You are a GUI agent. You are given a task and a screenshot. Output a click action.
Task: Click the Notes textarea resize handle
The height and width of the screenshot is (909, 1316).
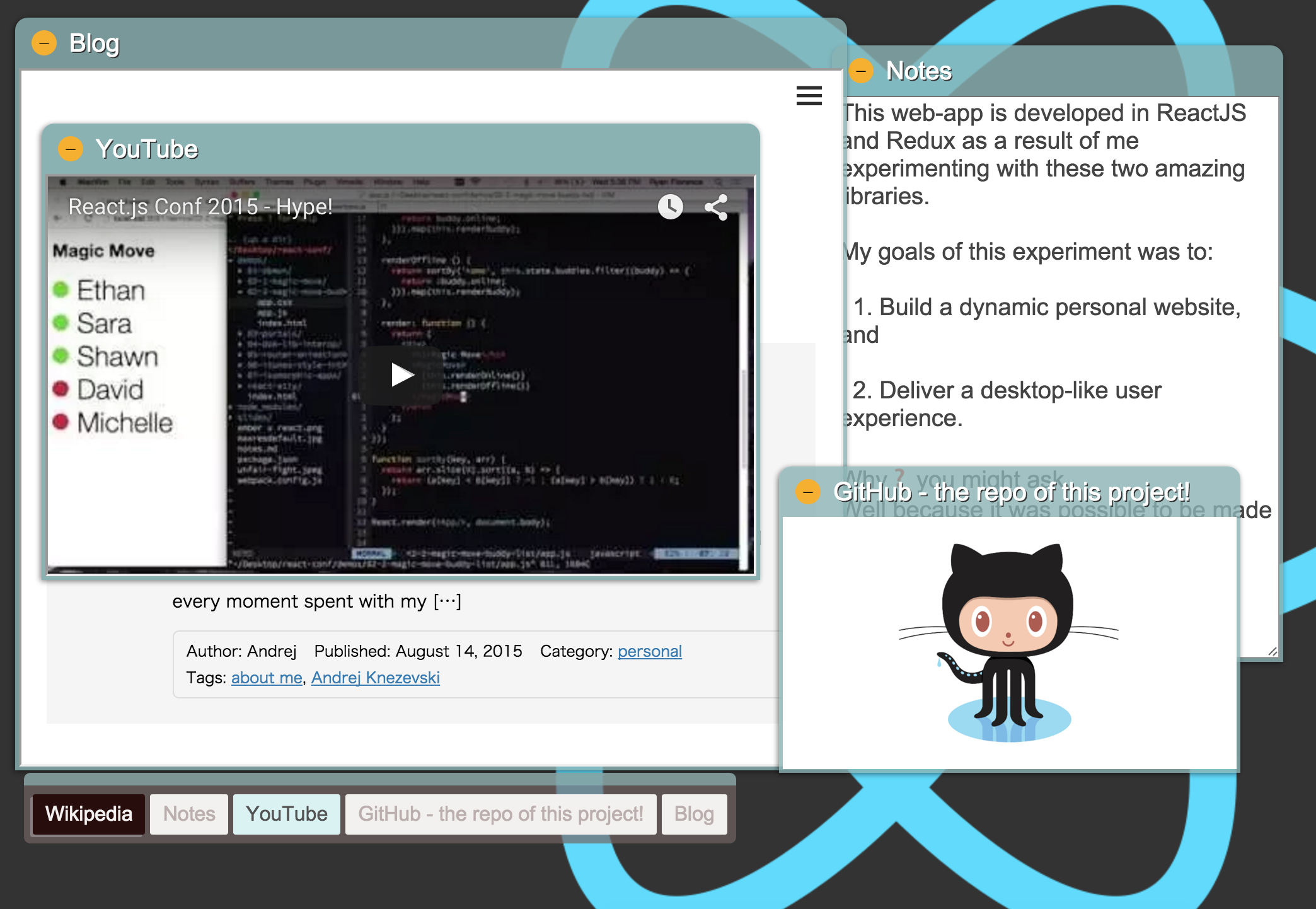coord(1273,651)
